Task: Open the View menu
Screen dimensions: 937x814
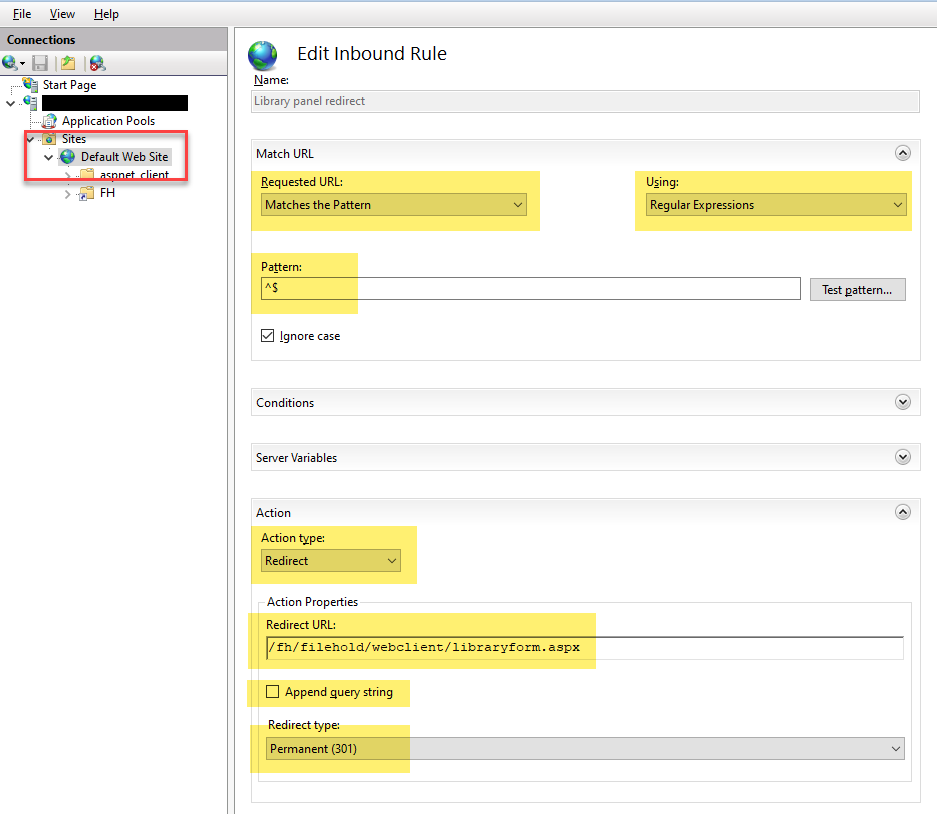Action: coord(62,13)
